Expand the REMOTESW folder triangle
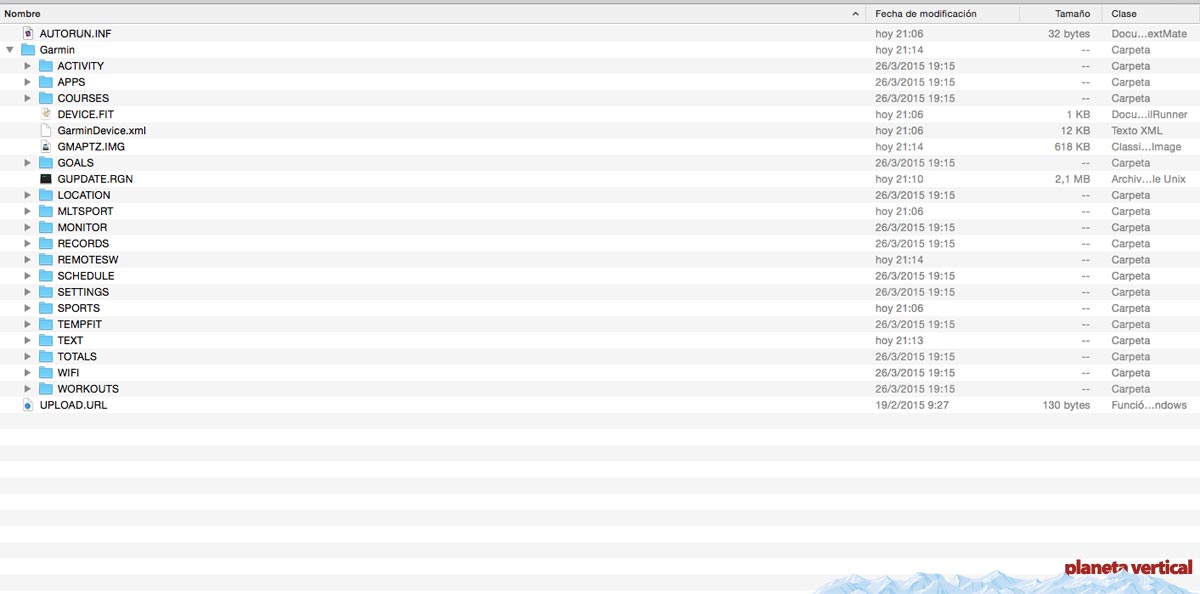This screenshot has height=594, width=1200. pos(28,259)
